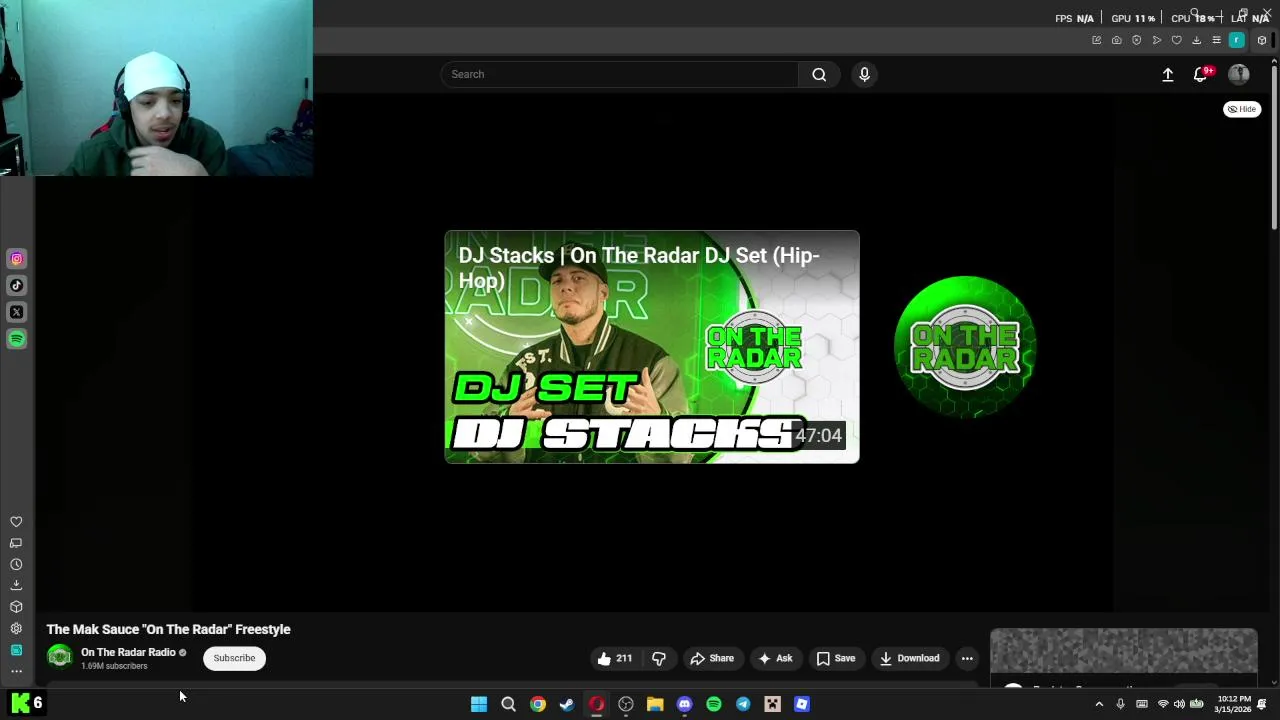1280x720 pixels.
Task: Click the On The Radar Radio avatar
Action: pos(60,658)
